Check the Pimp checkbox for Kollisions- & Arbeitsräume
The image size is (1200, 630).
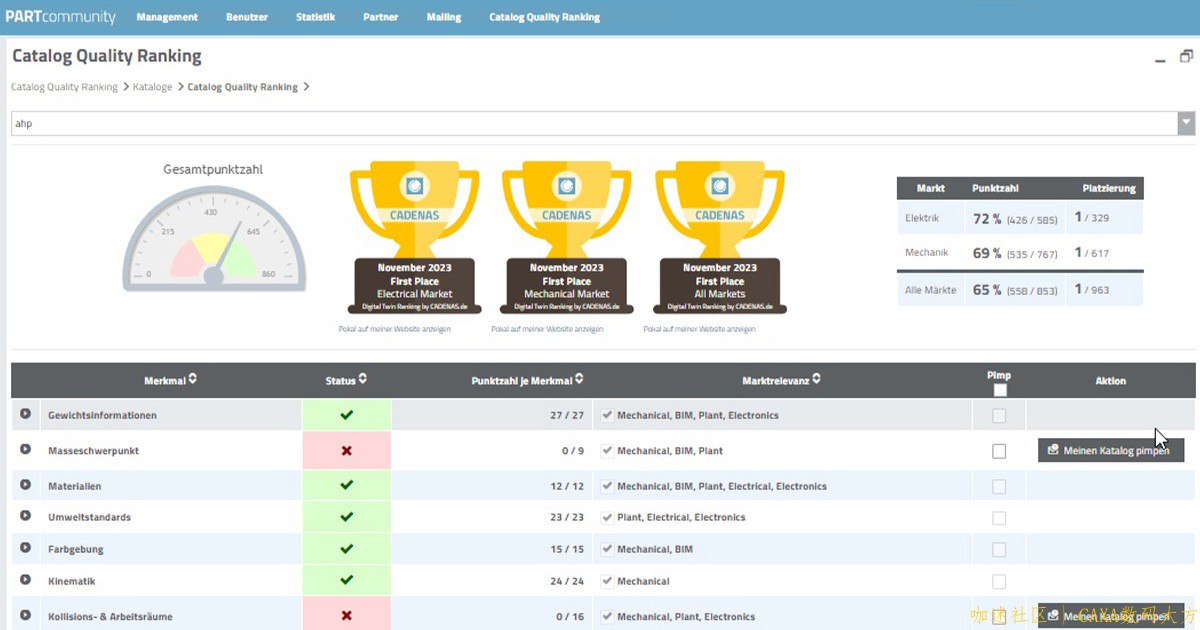tap(999, 617)
